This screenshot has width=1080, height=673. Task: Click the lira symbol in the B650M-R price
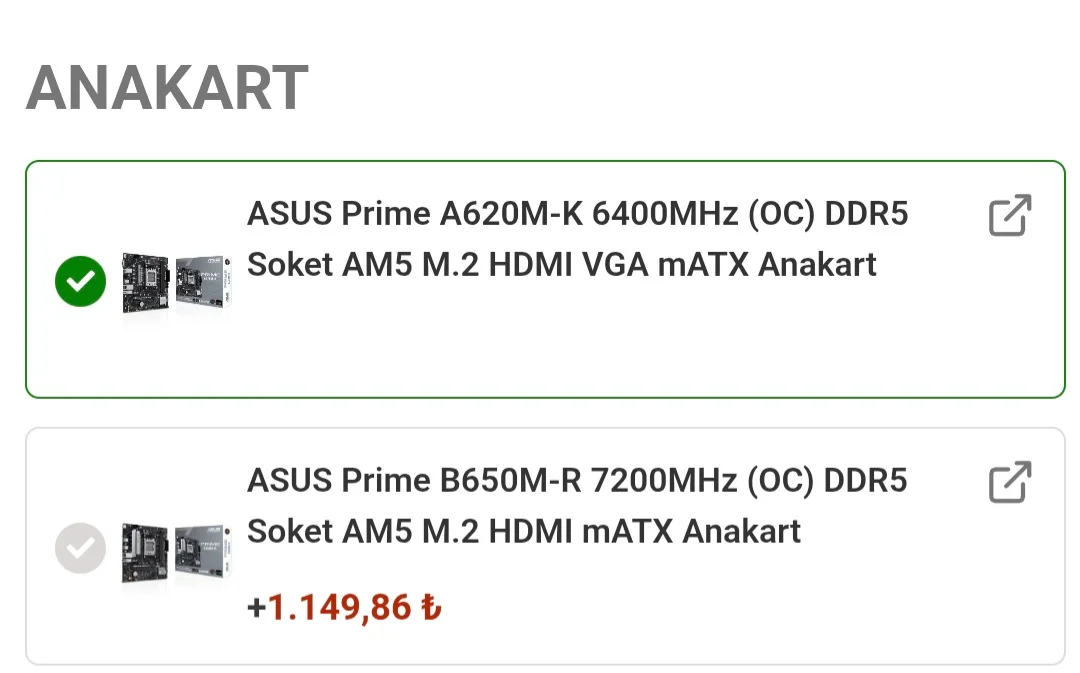click(x=431, y=606)
